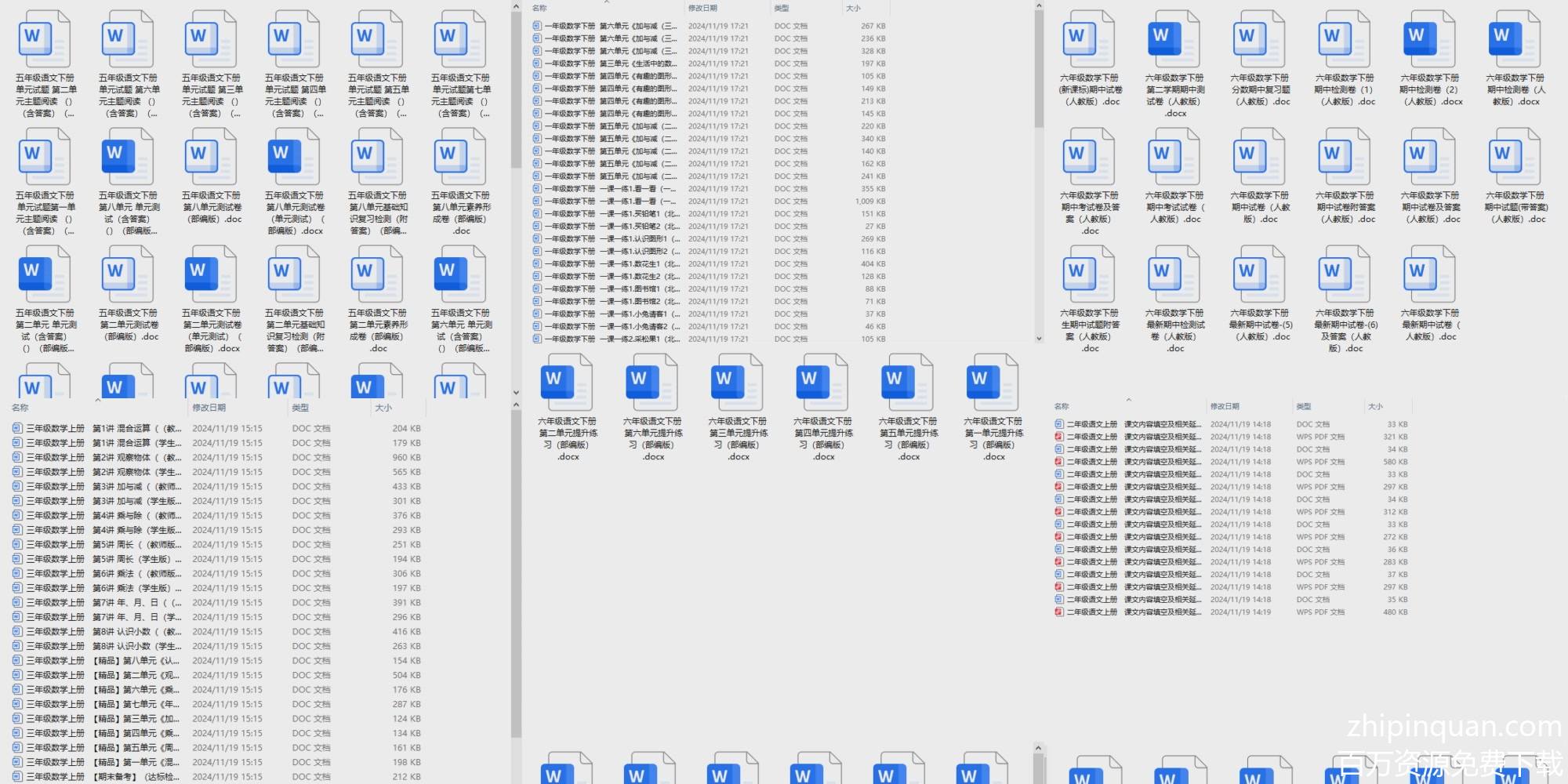The image size is (1568, 784).
Task: Sort 一年级数学下册 list by 大小 column
Action: [853, 8]
